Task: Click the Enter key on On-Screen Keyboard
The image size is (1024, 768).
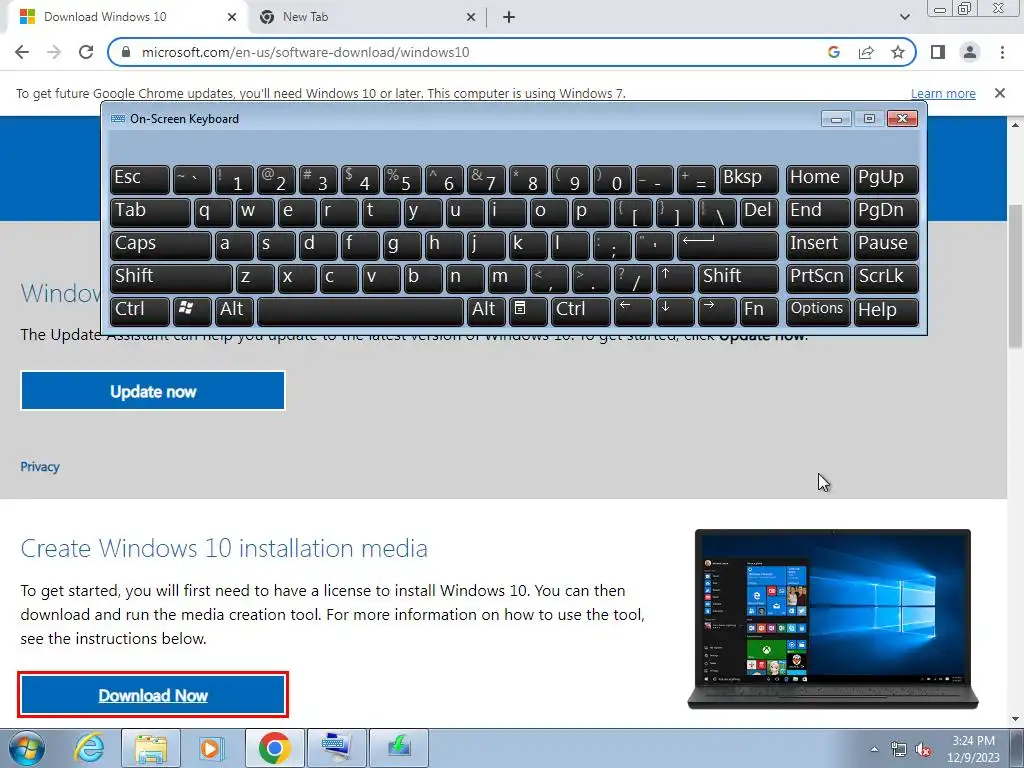Action: [728, 246]
